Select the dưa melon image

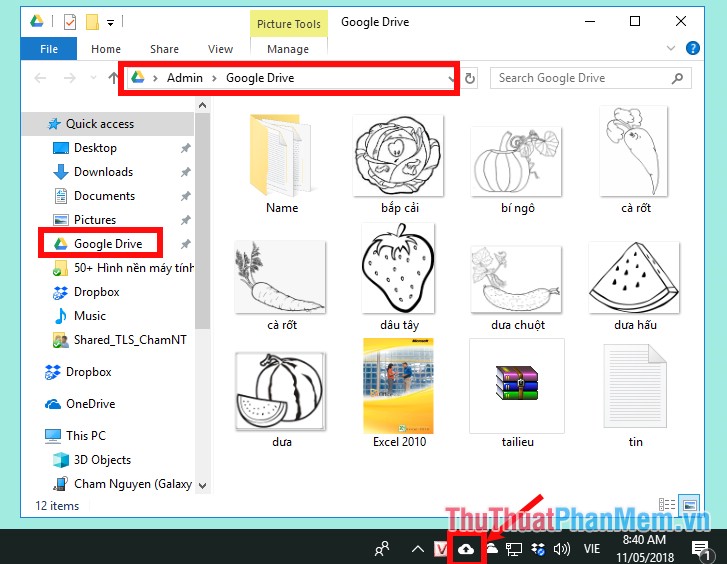click(281, 399)
